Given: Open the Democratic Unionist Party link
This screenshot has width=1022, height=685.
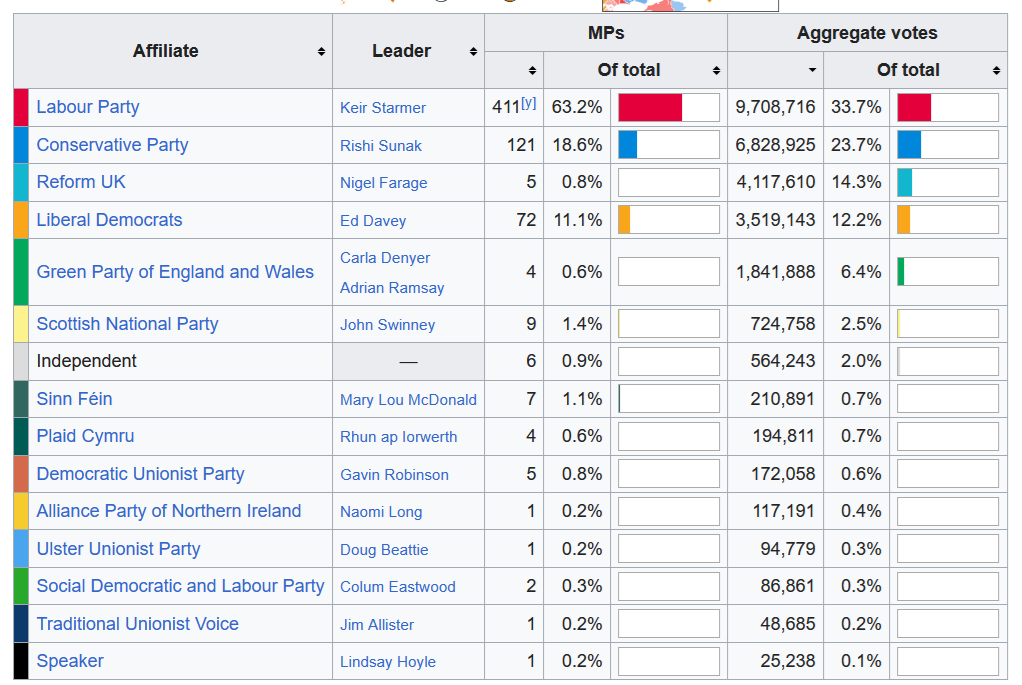Looking at the screenshot, I should click(x=140, y=474).
